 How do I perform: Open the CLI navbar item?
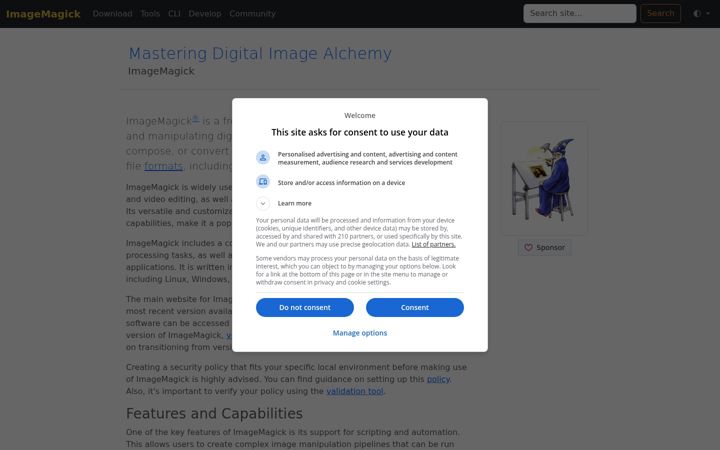pos(174,14)
